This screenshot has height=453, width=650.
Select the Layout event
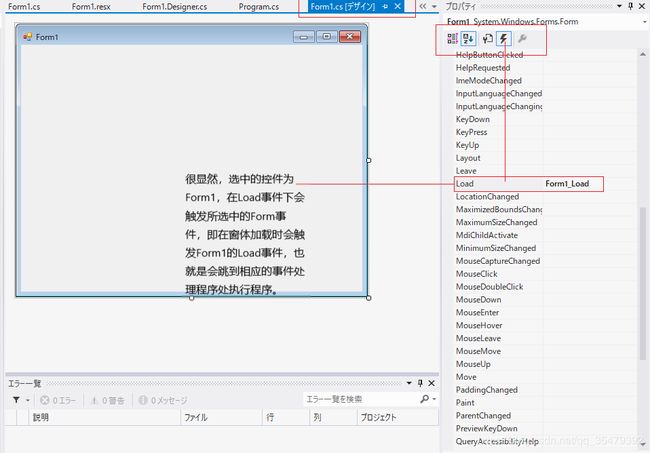coord(468,158)
